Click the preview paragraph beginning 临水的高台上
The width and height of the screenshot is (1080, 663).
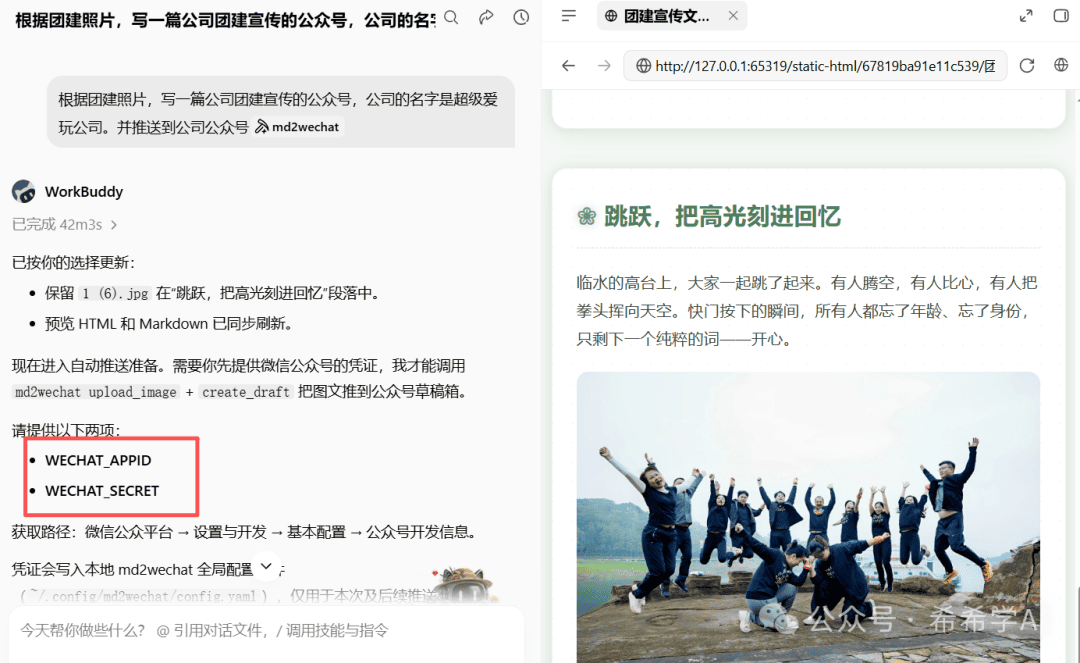pos(807,311)
